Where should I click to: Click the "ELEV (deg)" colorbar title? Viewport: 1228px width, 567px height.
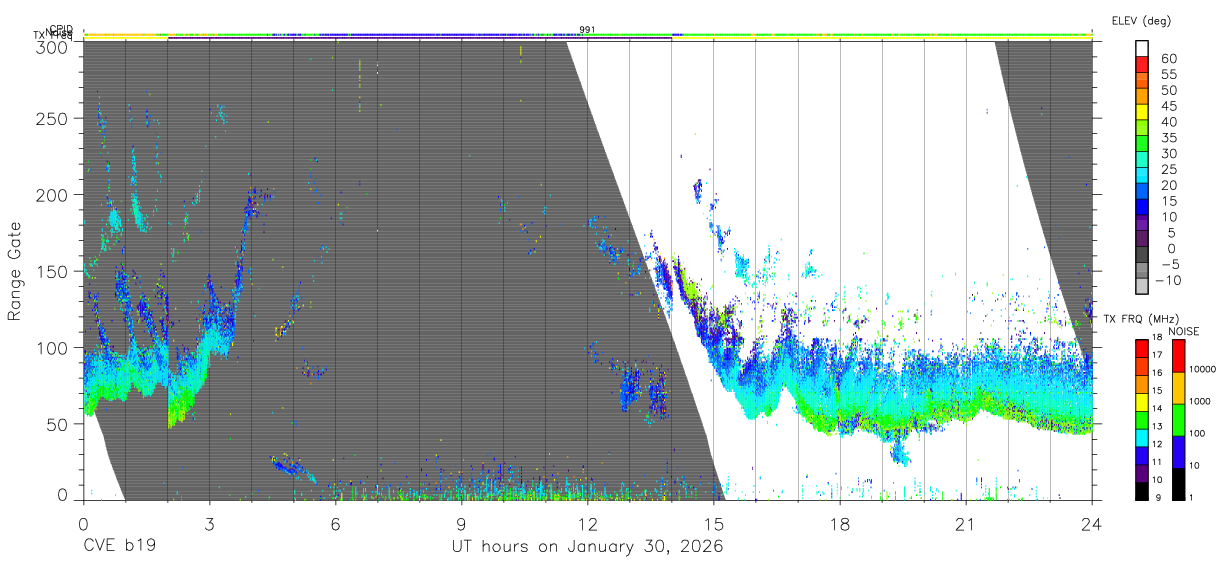point(1141,20)
